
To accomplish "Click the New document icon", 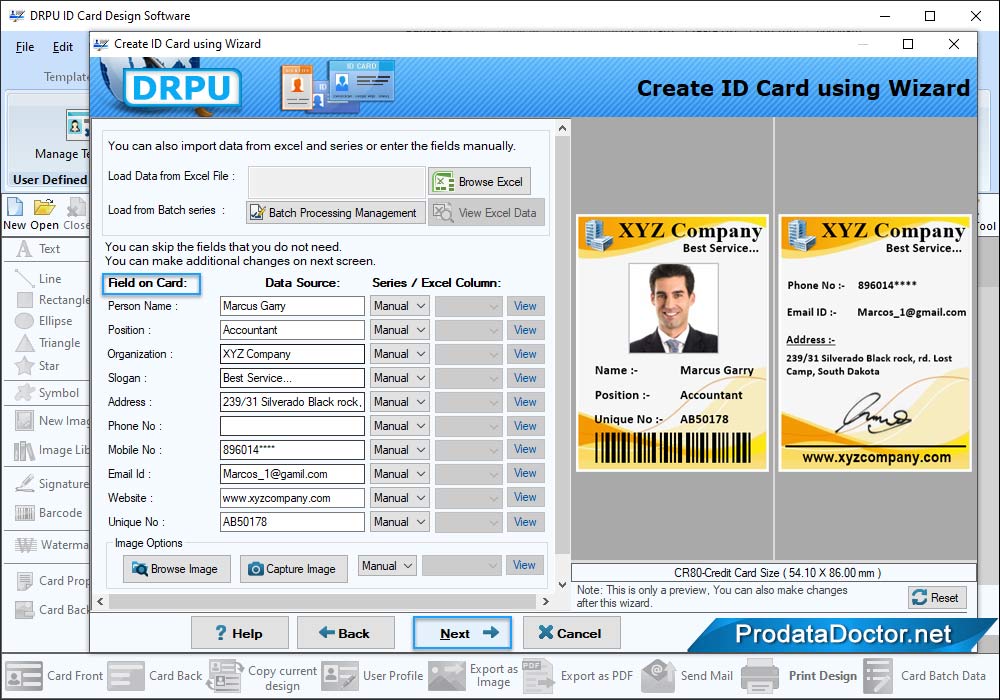I will click(15, 207).
